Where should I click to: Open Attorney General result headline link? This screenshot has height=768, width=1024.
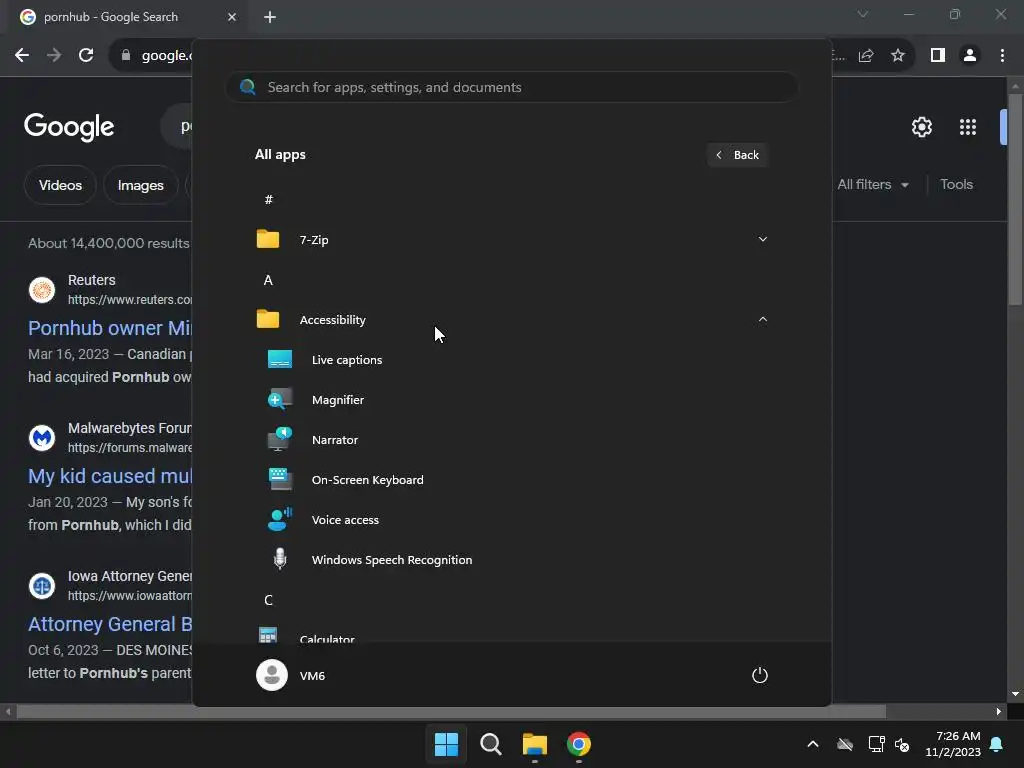click(x=110, y=624)
